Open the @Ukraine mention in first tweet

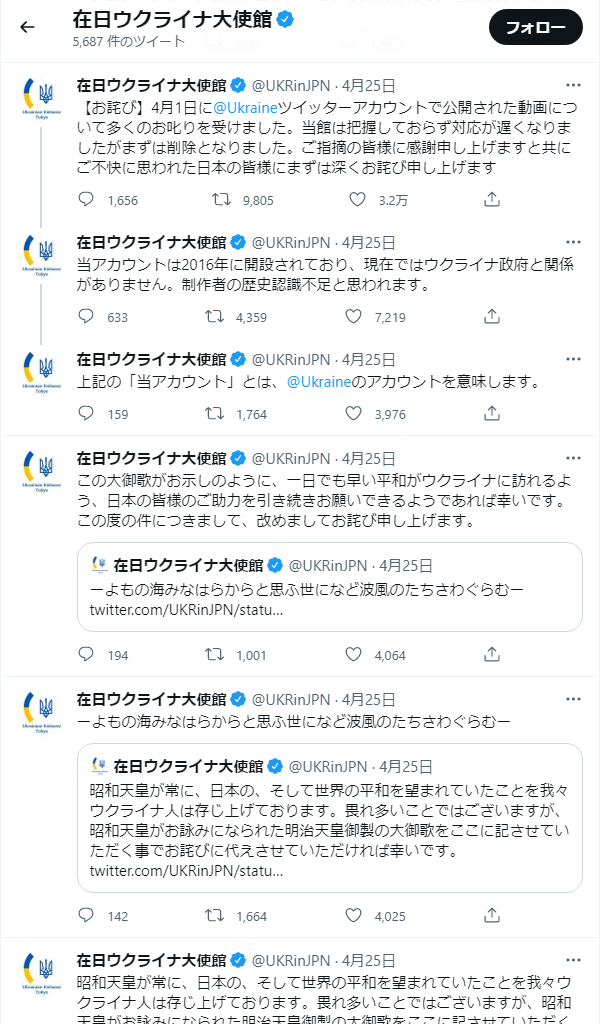point(245,107)
